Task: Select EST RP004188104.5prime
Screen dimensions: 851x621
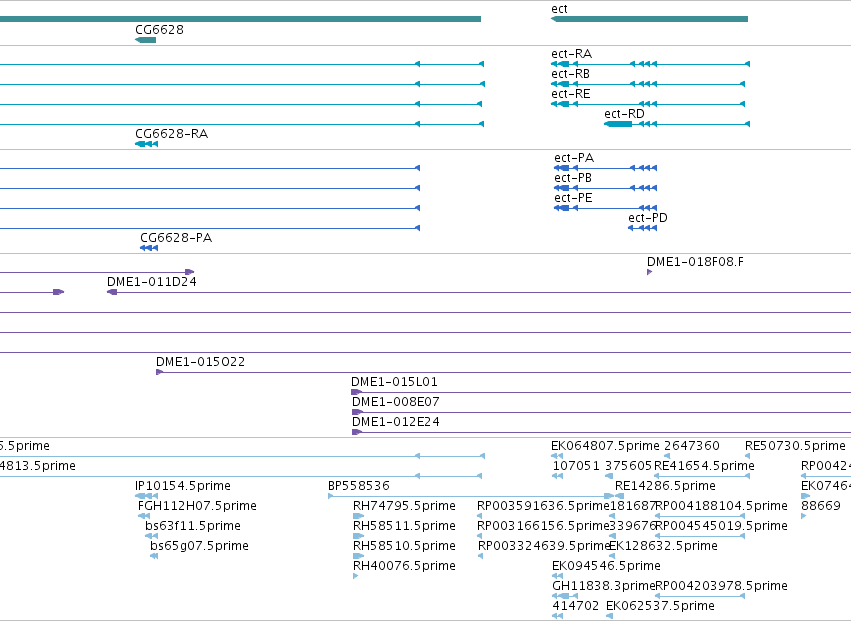Action: coord(700,516)
